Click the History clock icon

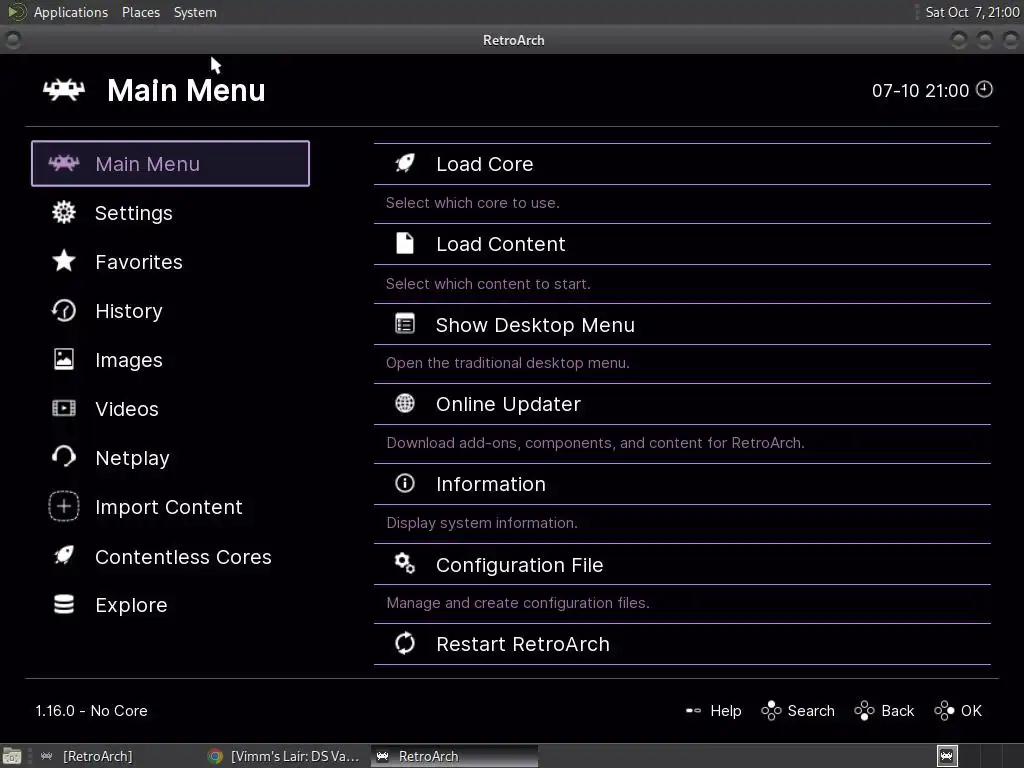[64, 310]
